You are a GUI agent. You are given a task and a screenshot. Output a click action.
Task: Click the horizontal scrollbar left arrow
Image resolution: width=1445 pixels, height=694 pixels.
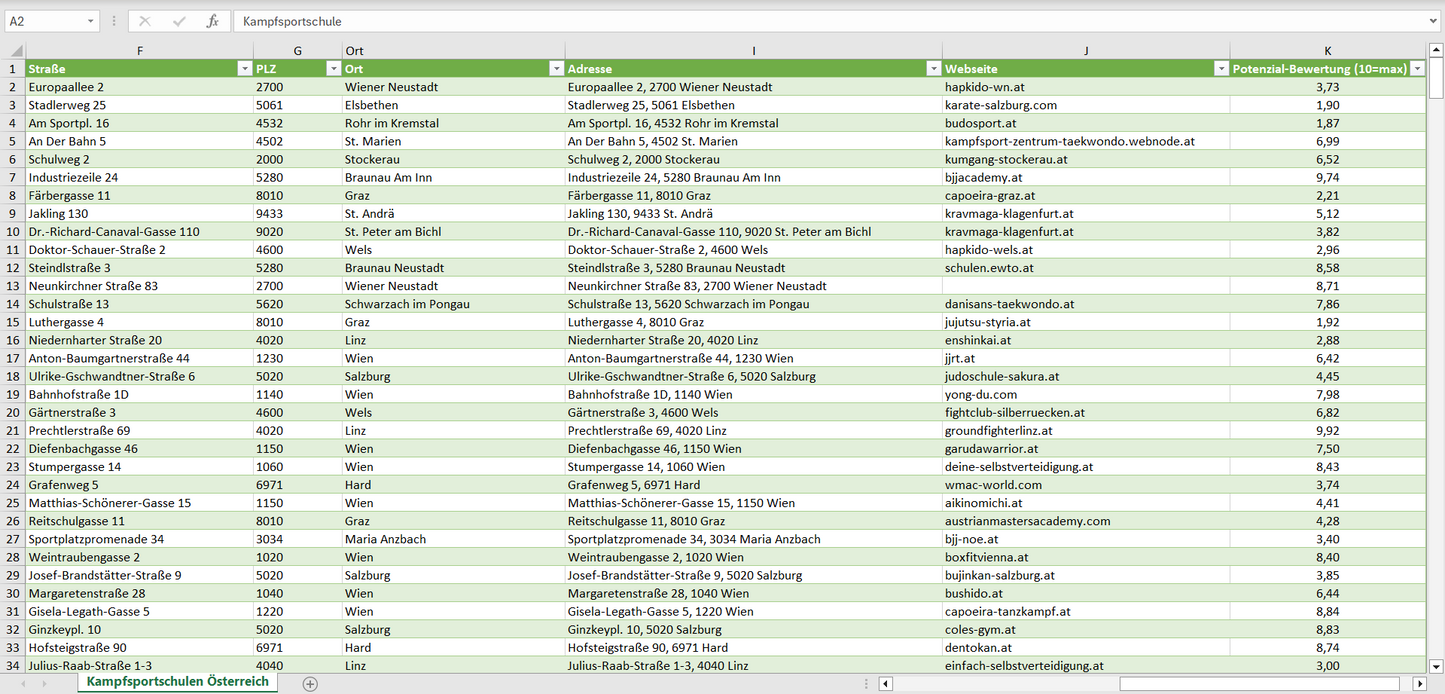pyautogui.click(x=885, y=684)
